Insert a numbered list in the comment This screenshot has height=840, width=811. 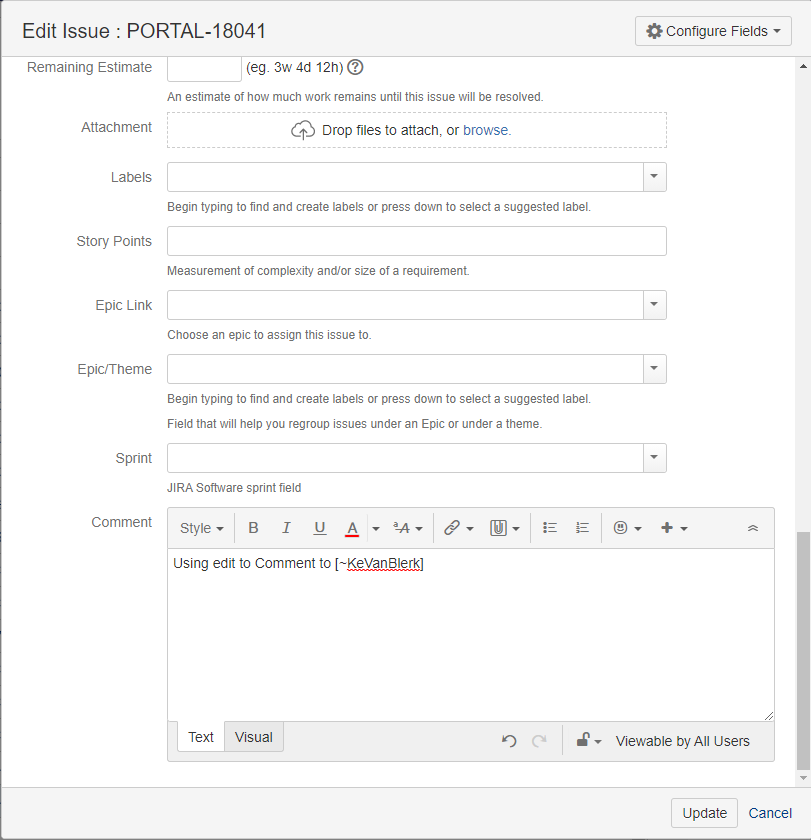pos(582,527)
